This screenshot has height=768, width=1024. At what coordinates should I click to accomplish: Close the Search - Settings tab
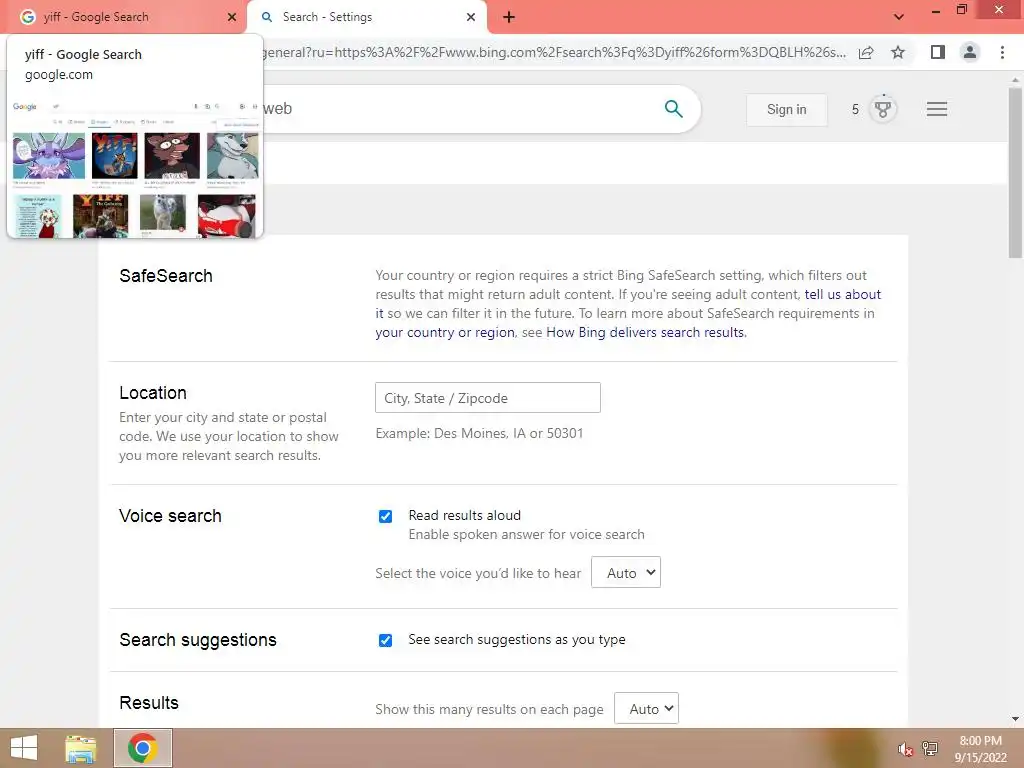(471, 17)
